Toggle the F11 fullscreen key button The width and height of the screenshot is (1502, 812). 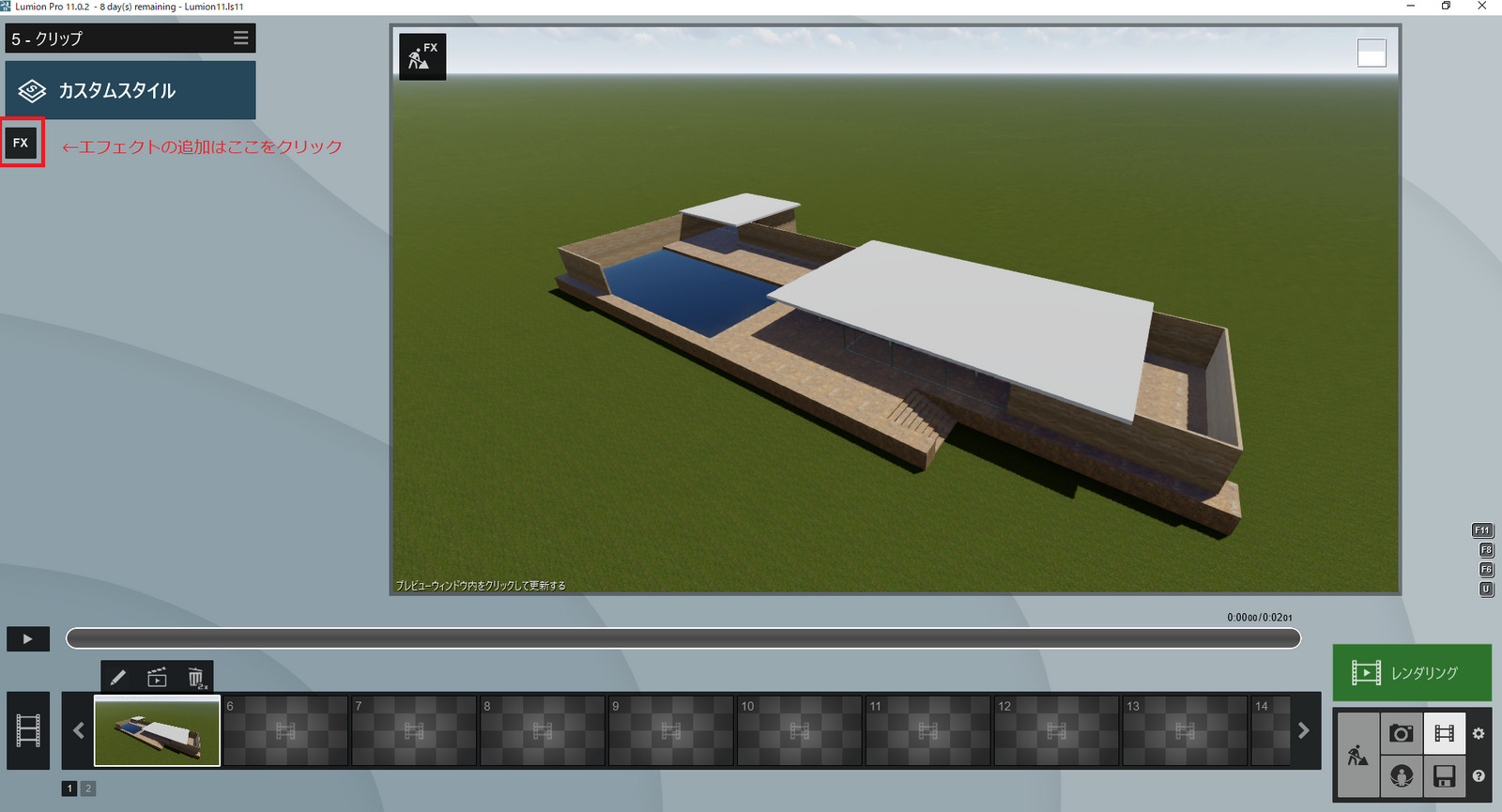[x=1481, y=530]
